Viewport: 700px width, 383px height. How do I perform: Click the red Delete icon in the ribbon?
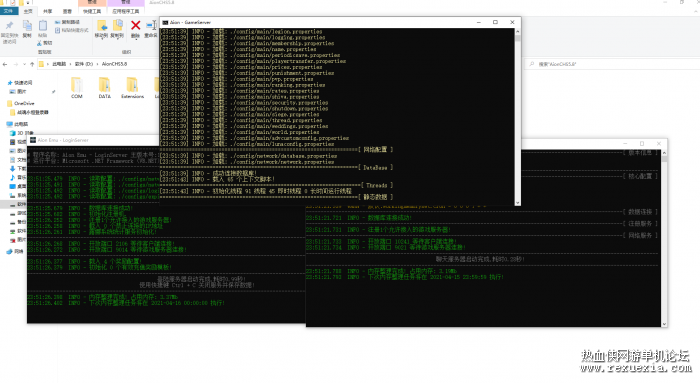[136, 25]
